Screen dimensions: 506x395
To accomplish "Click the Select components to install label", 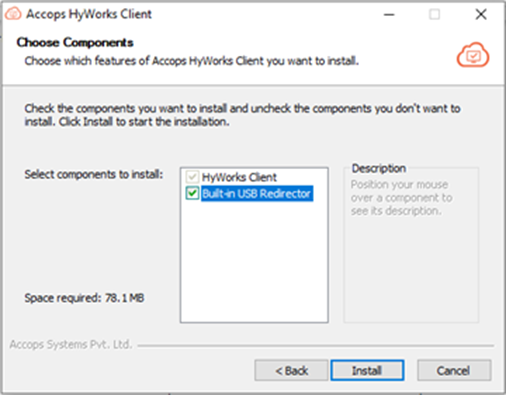I will point(94,174).
